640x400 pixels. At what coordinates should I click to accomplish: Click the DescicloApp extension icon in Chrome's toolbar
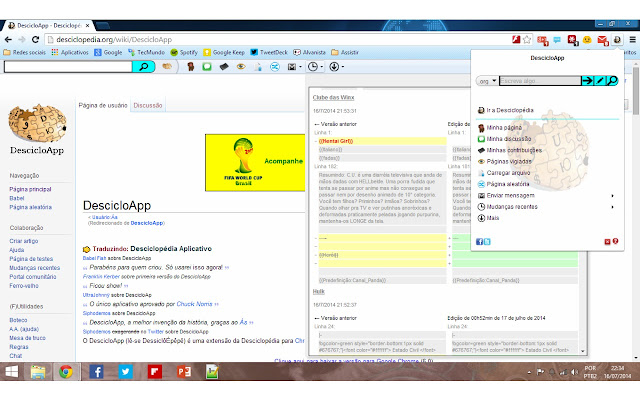coord(617,40)
